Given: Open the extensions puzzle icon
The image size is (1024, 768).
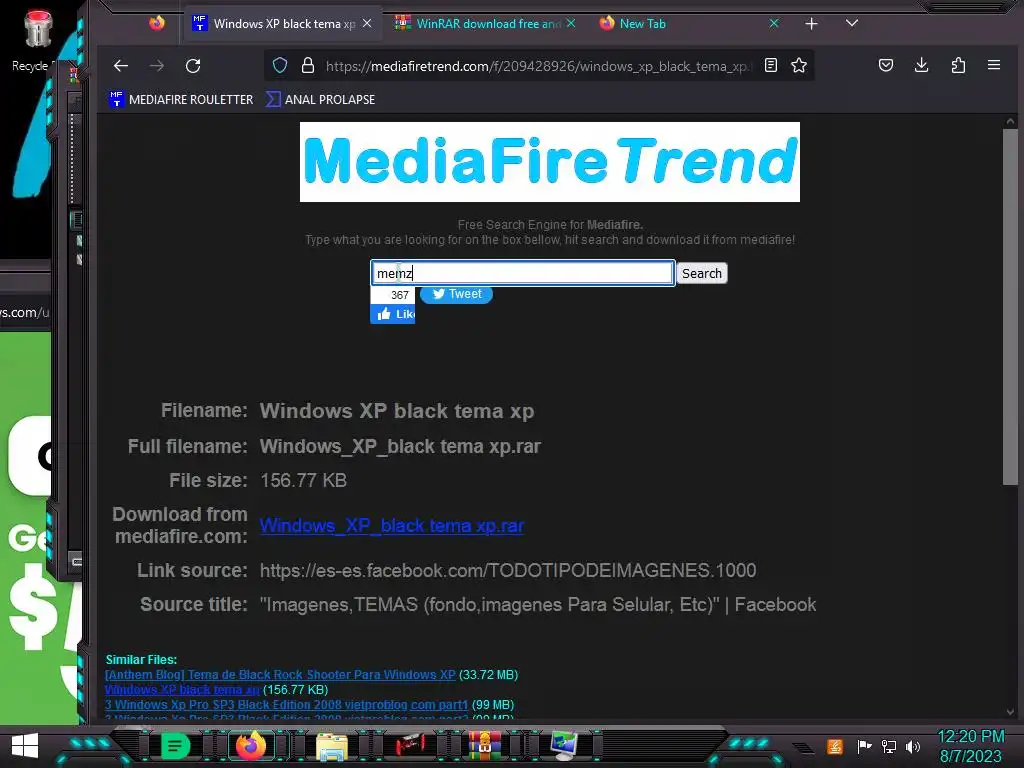Looking at the screenshot, I should tap(958, 65).
